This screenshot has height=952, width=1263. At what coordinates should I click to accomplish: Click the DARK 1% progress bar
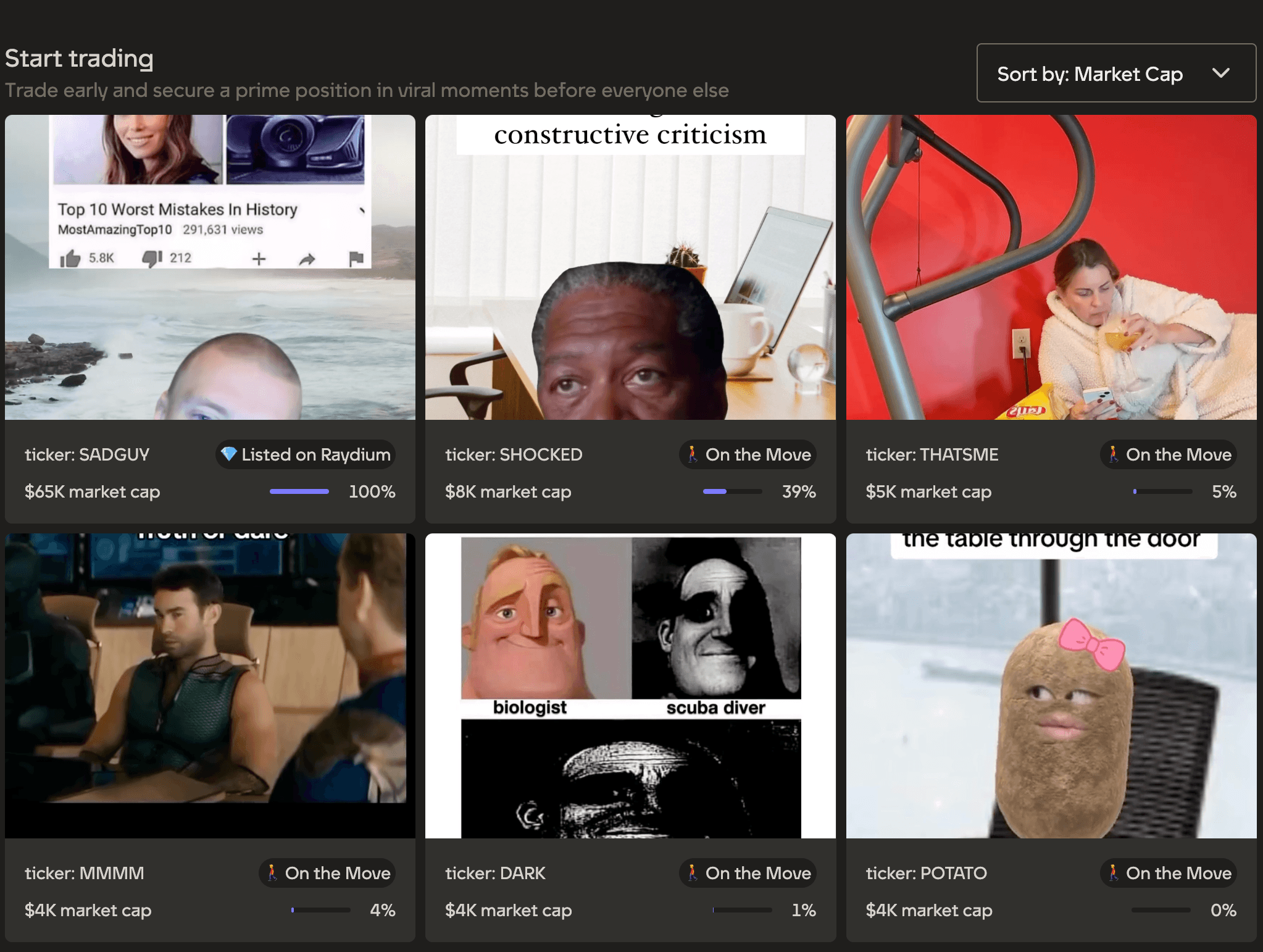tap(742, 910)
